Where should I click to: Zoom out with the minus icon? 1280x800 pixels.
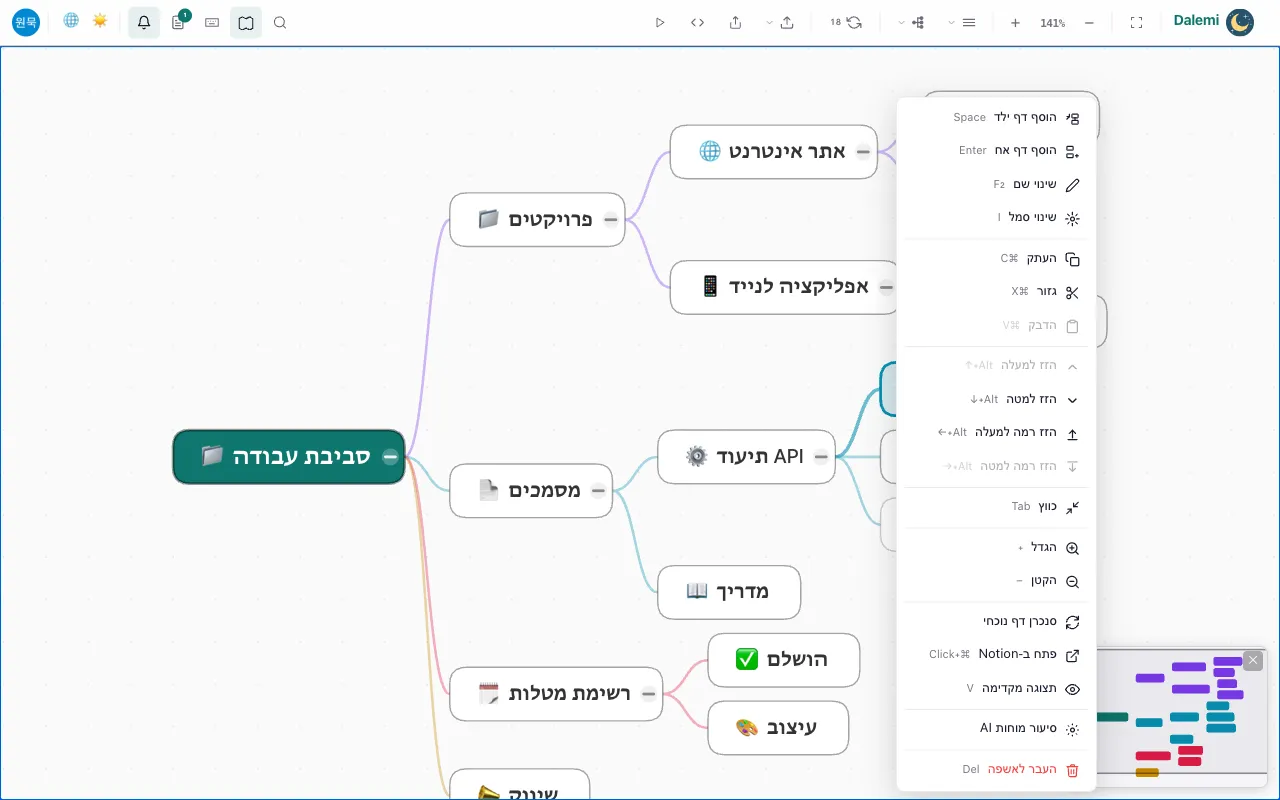point(1089,22)
